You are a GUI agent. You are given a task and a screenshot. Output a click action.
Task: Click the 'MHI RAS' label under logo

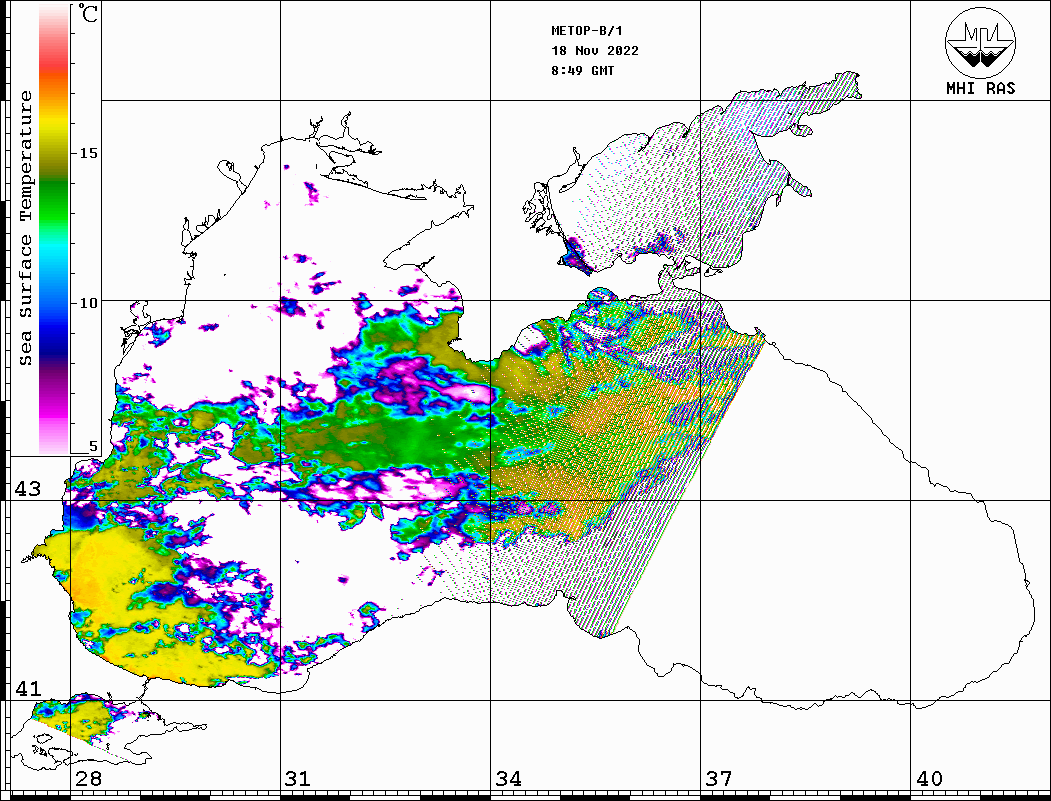tap(981, 88)
